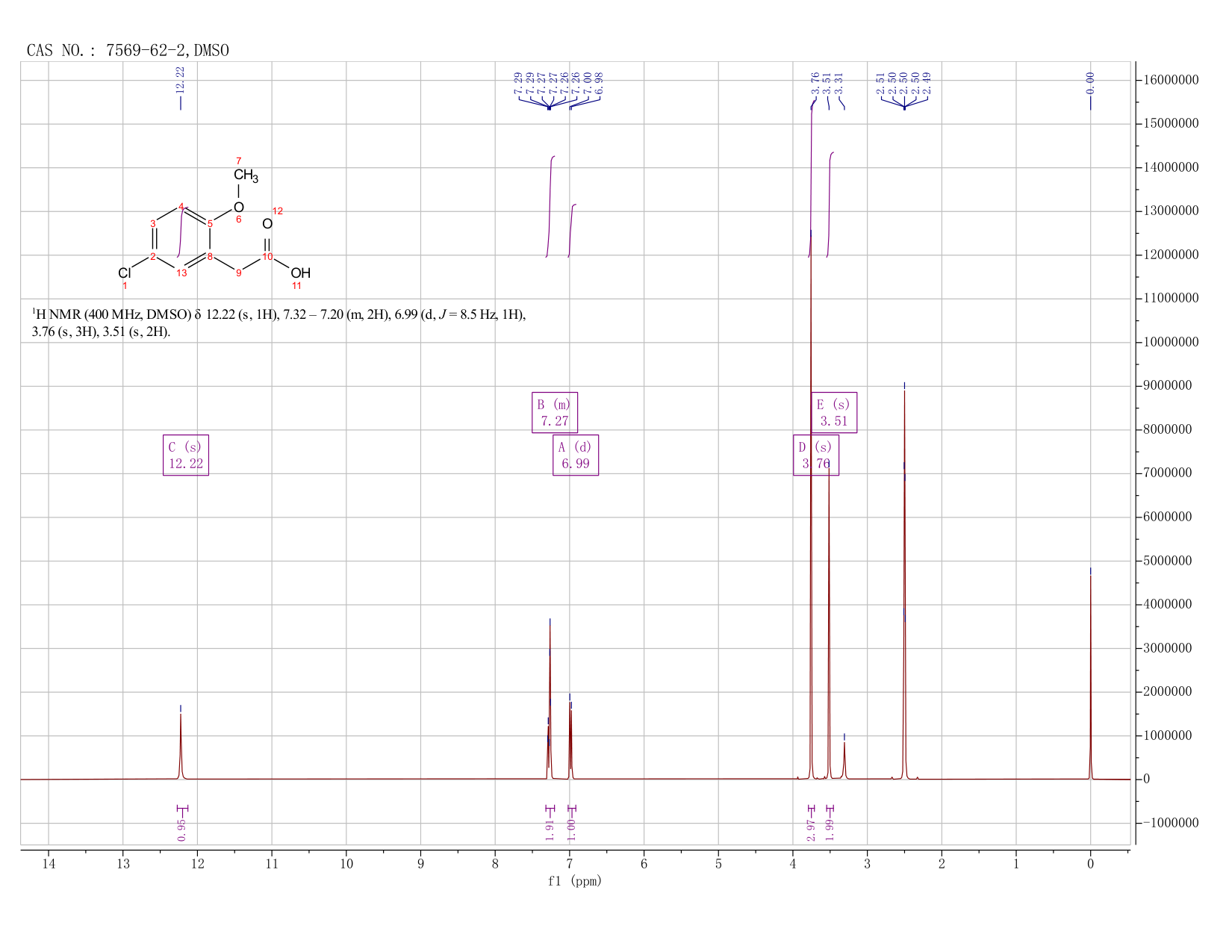Screen dimensions: 1232x952
Task: Select the 1.99 integral value label
Action: point(830,829)
